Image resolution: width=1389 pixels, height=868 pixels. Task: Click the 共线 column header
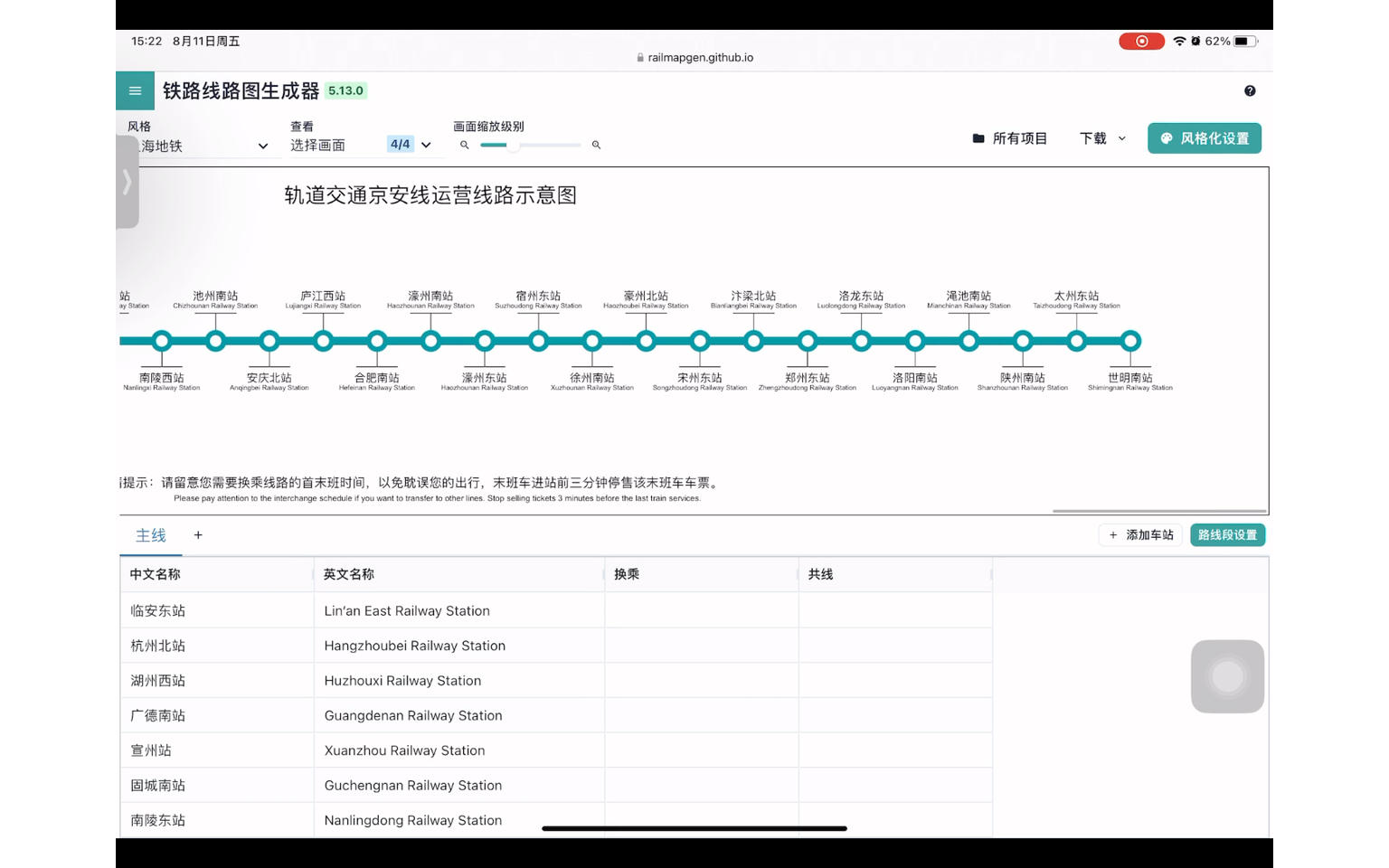tap(895, 574)
